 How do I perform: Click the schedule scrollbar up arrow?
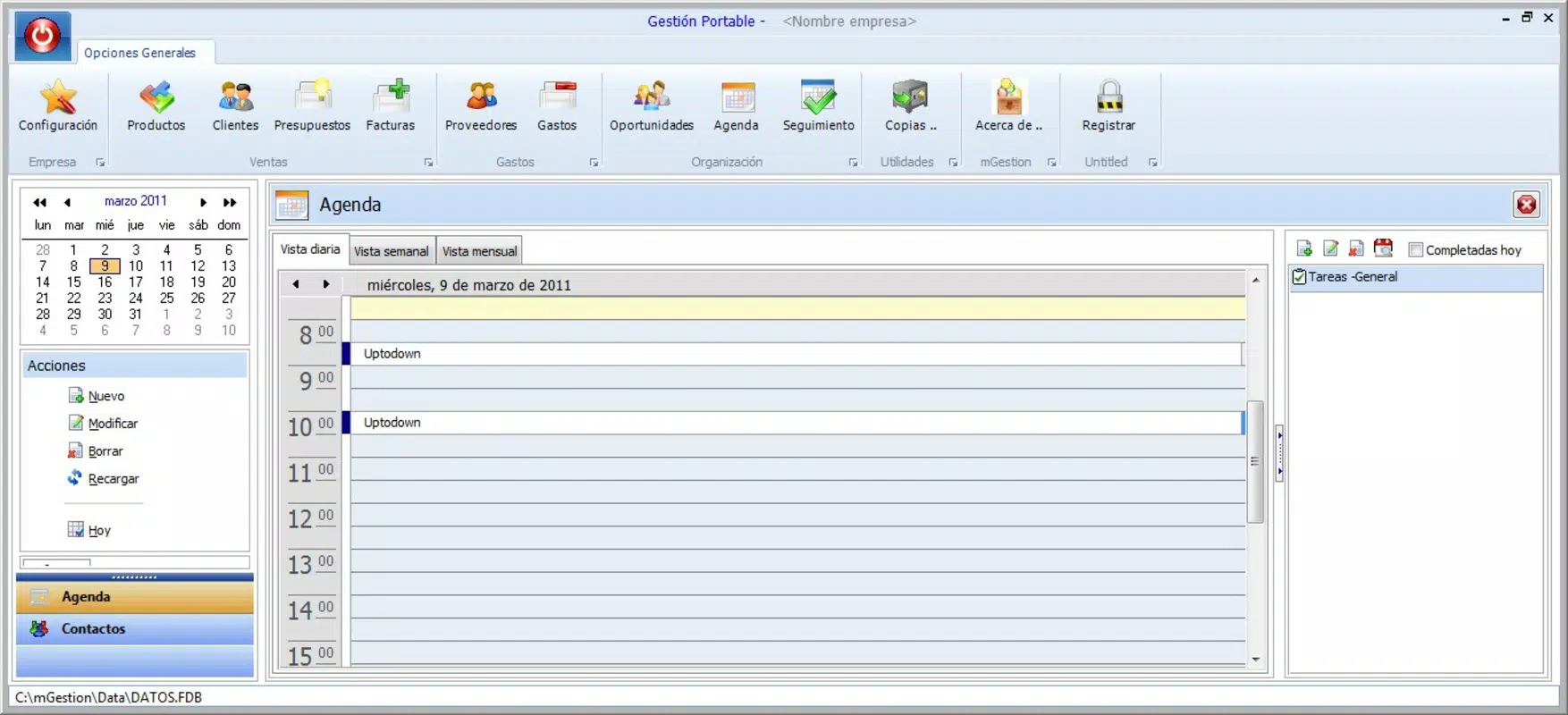[1255, 280]
